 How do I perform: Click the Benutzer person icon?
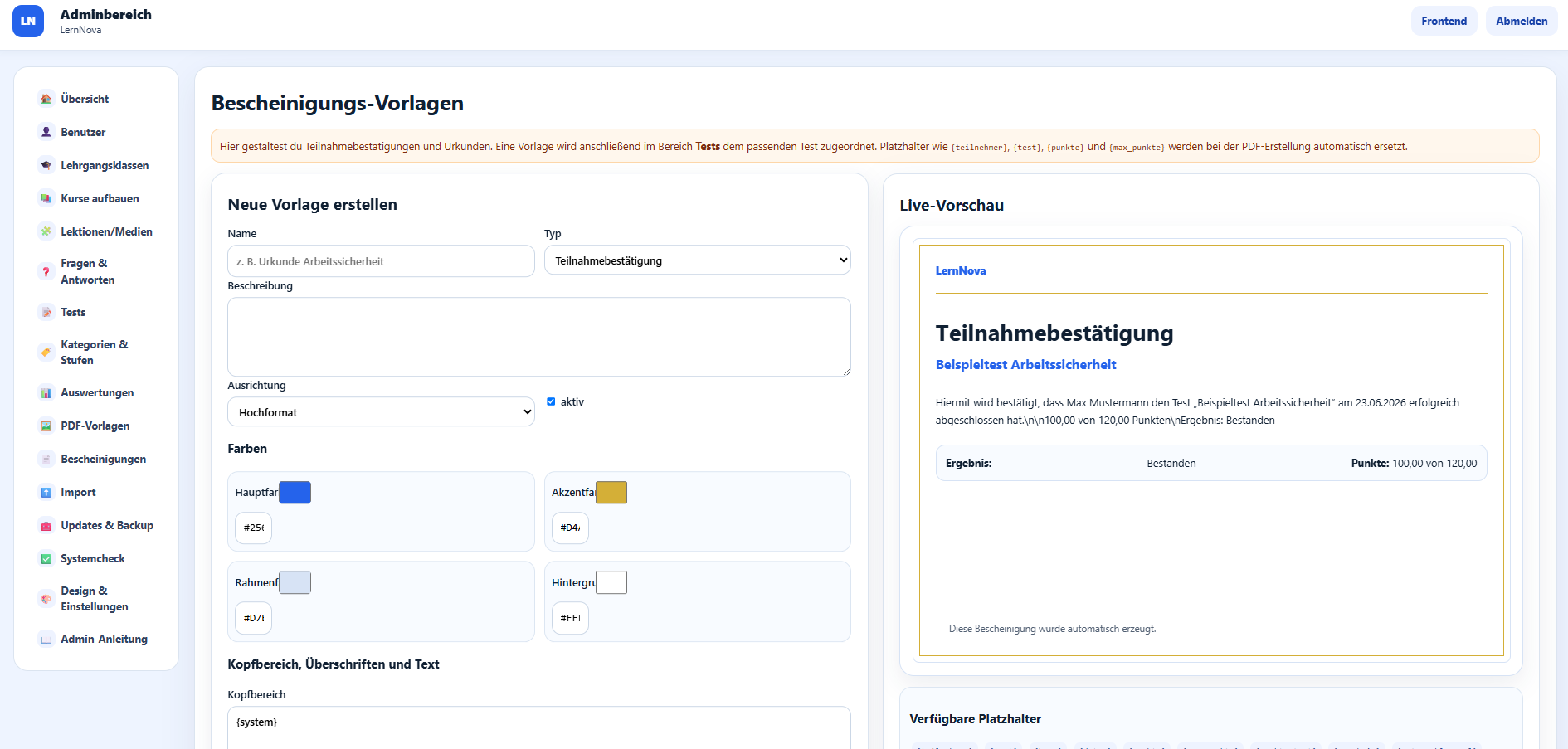46,132
